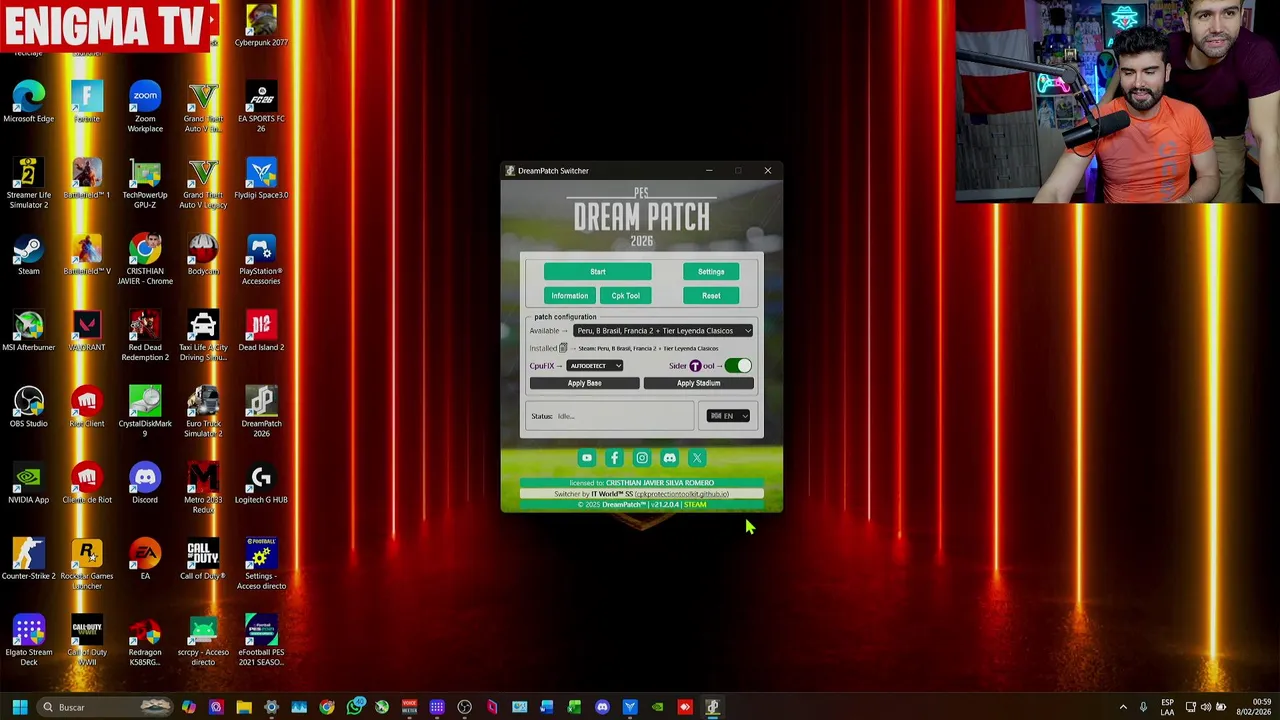Image resolution: width=1280 pixels, height=720 pixels.
Task: Select the CRISTHIAN JAVIER Chrome shortcut
Action: pyautogui.click(x=145, y=258)
